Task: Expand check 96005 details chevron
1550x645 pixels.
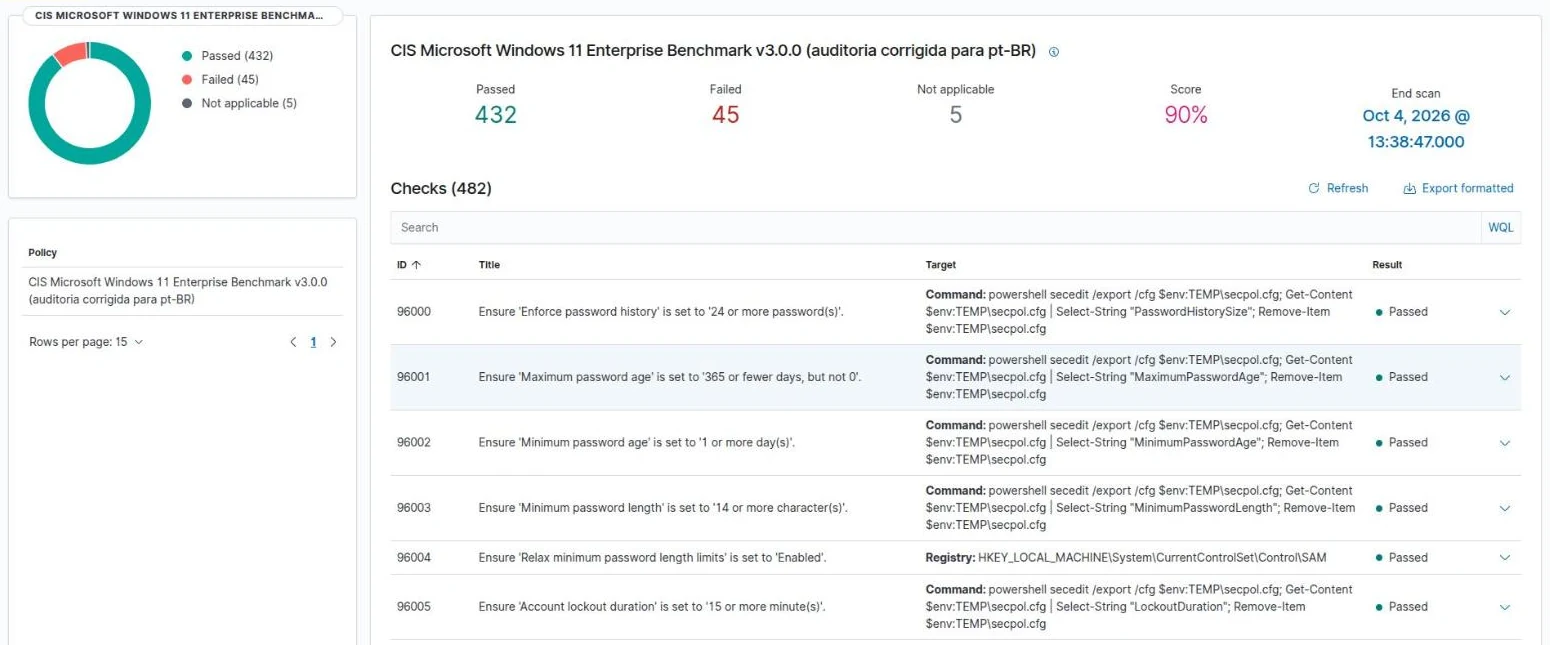Action: tap(1505, 606)
